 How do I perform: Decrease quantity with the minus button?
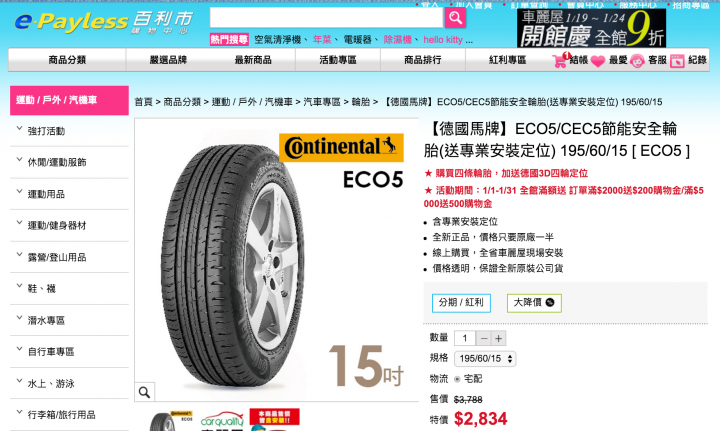pyautogui.click(x=484, y=339)
